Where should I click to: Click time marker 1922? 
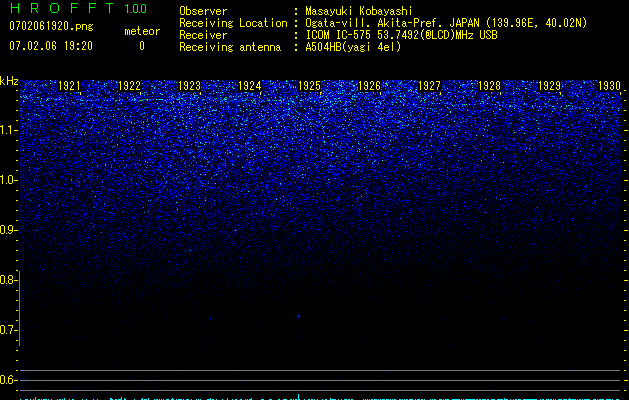tap(129, 86)
